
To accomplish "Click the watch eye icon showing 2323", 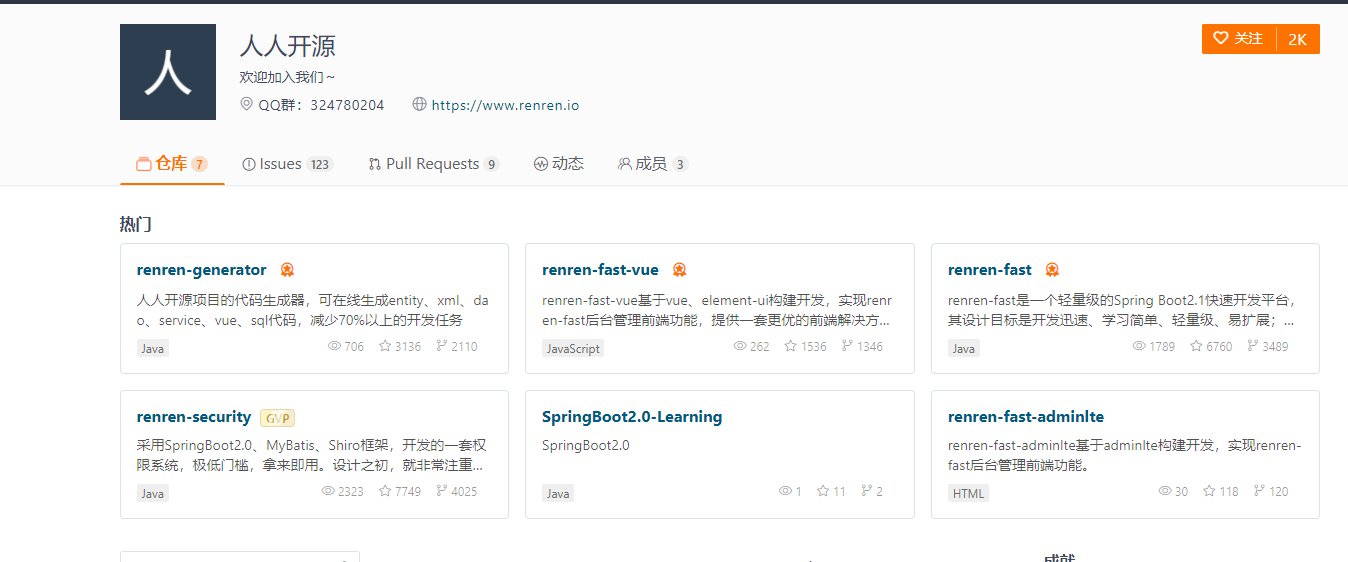I will (329, 491).
